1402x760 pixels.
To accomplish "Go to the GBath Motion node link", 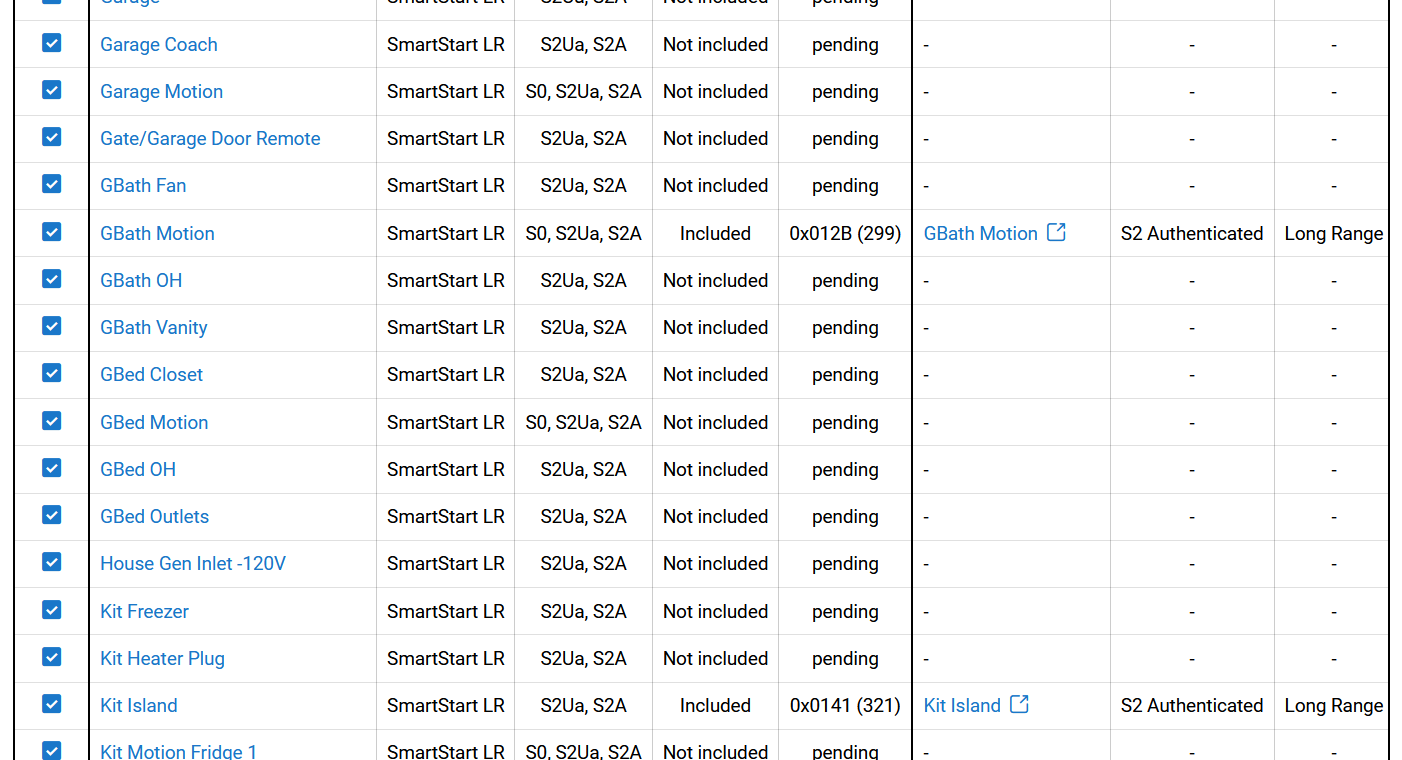I will (x=980, y=234).
